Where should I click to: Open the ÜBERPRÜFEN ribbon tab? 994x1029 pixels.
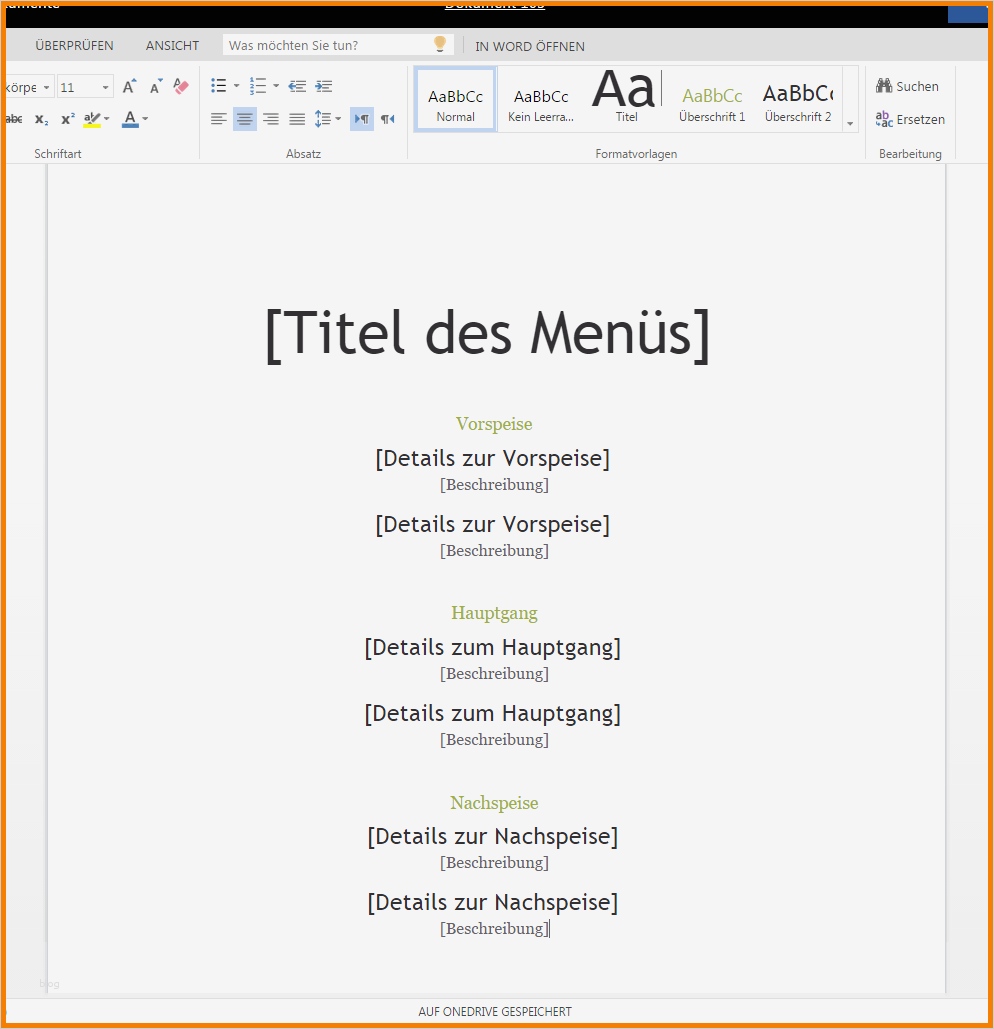74,45
